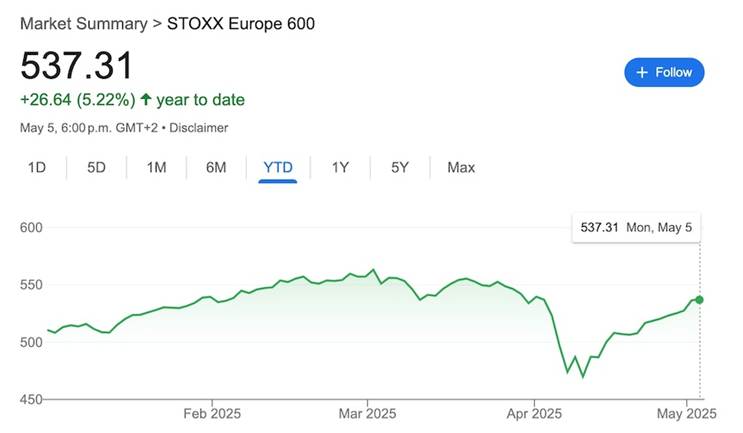Switch to the 5Y range tab
743x433 pixels.
tap(400, 168)
